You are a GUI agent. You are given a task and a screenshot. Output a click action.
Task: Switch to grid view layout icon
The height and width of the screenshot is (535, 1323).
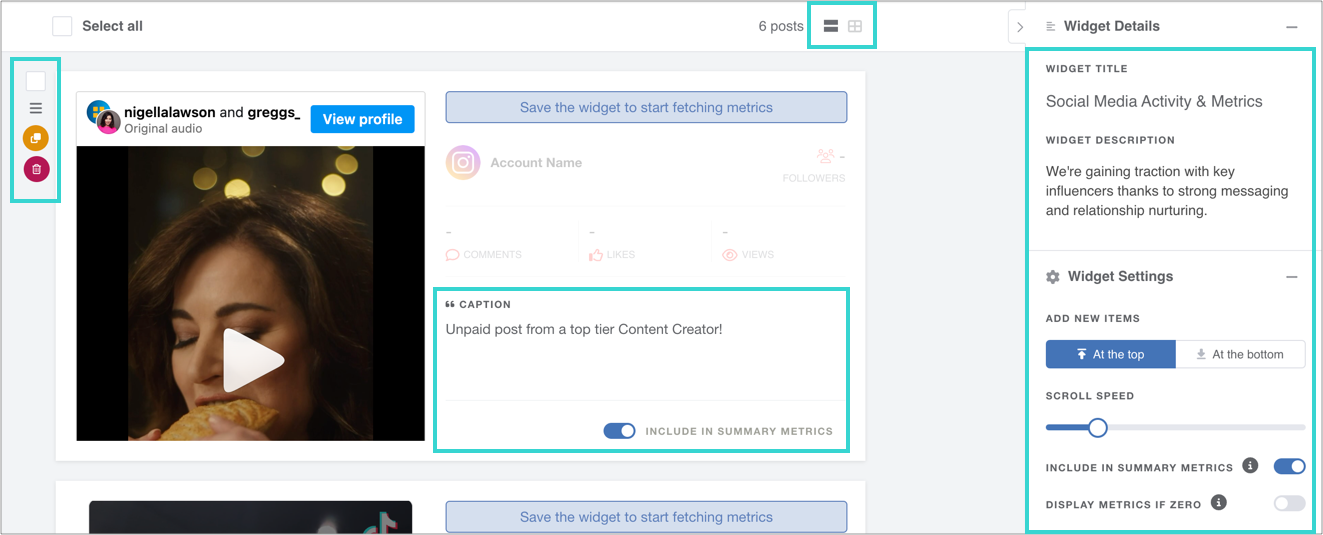tap(855, 26)
